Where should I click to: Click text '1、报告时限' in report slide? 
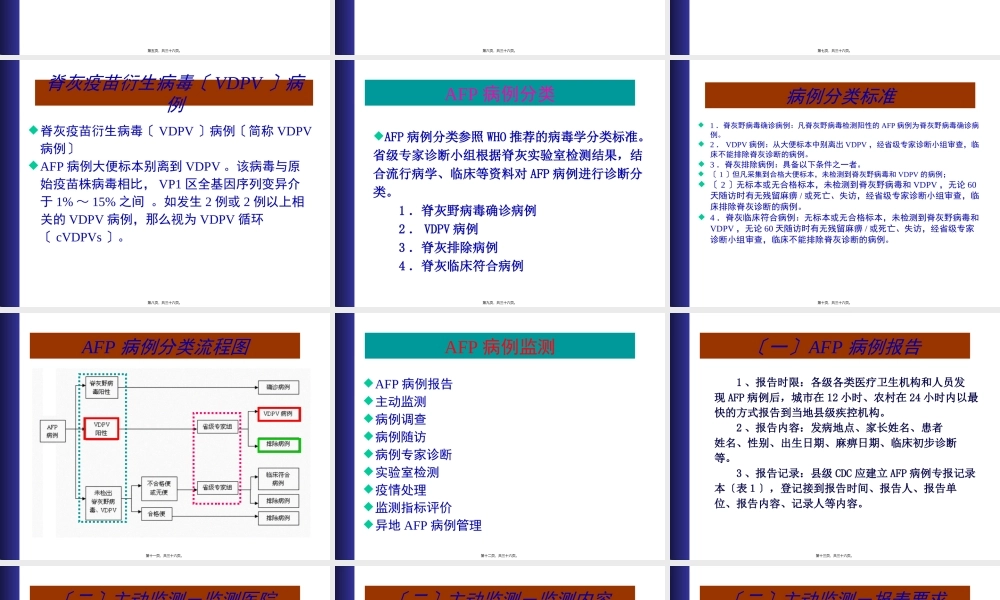click(x=770, y=383)
